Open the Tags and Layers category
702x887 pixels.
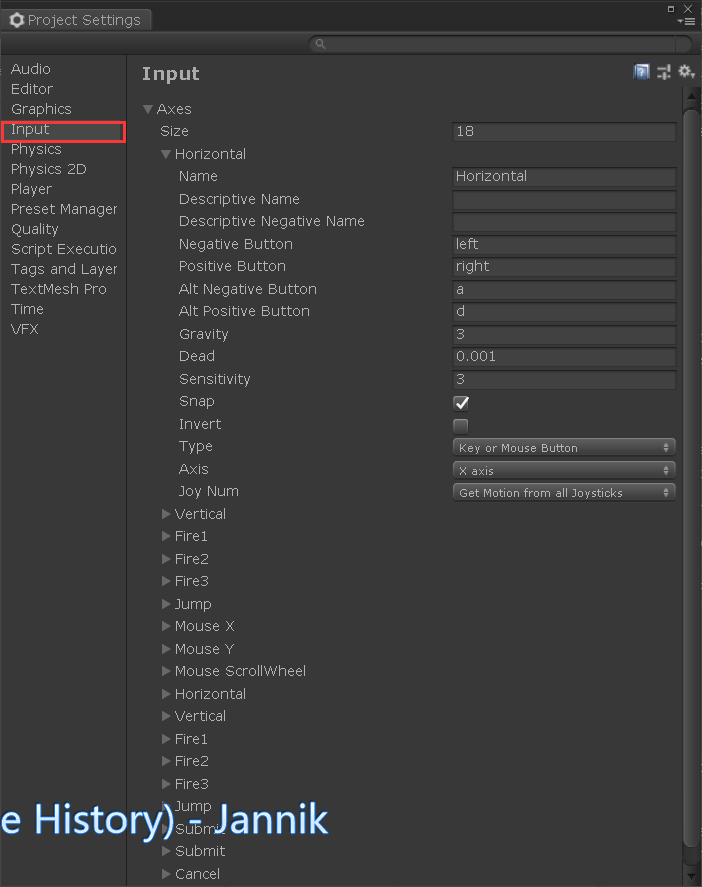pyautogui.click(x=64, y=269)
